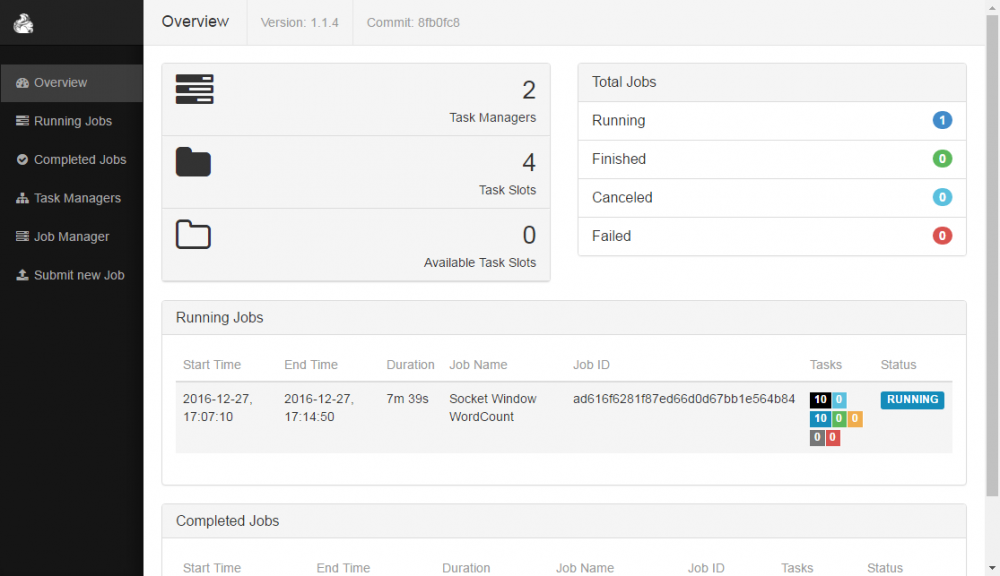Go to Completed Jobs in sidebar
Image resolution: width=1000 pixels, height=576 pixels.
coord(80,160)
